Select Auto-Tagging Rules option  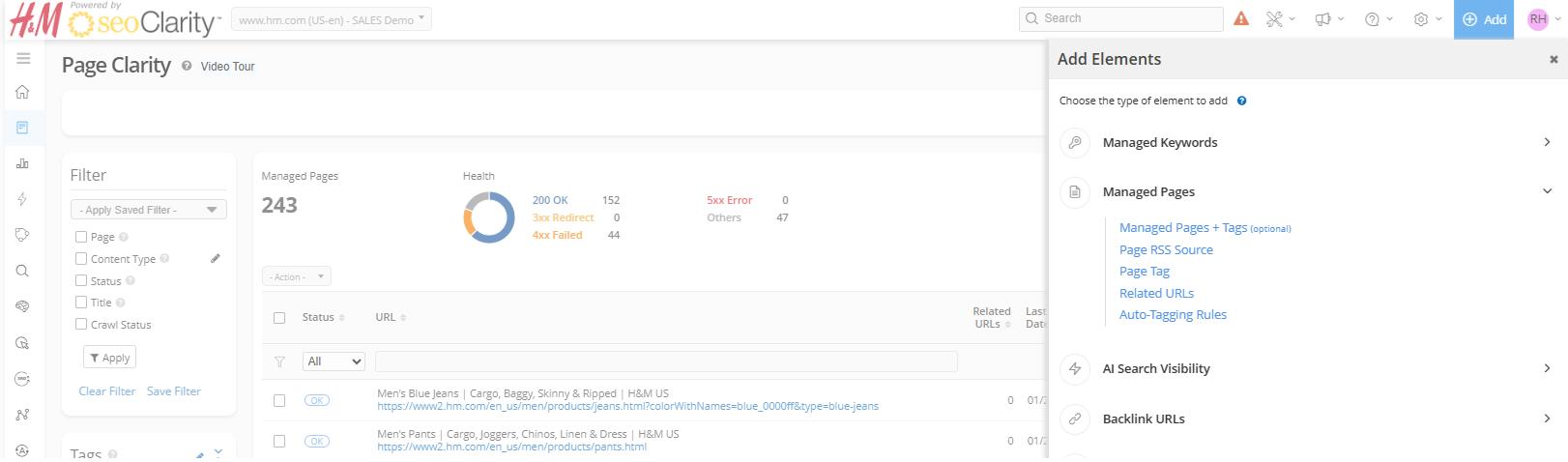pyautogui.click(x=1173, y=315)
